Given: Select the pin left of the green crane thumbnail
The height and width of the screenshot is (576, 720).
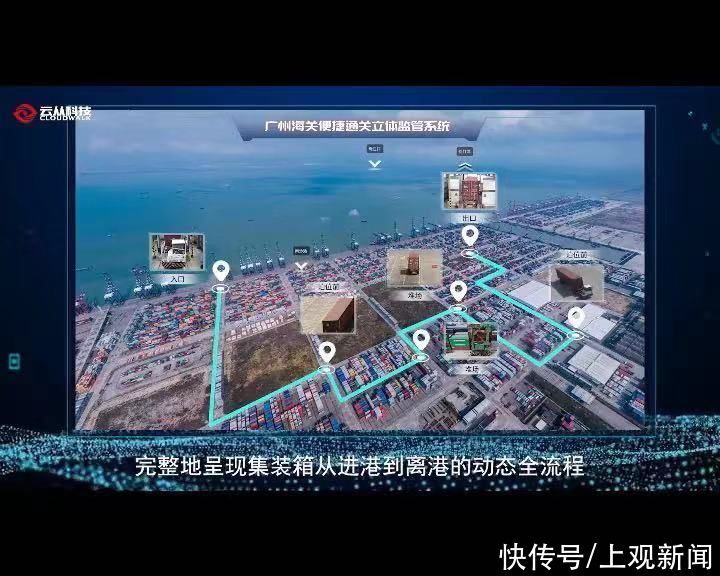Looking at the screenshot, I should (421, 340).
